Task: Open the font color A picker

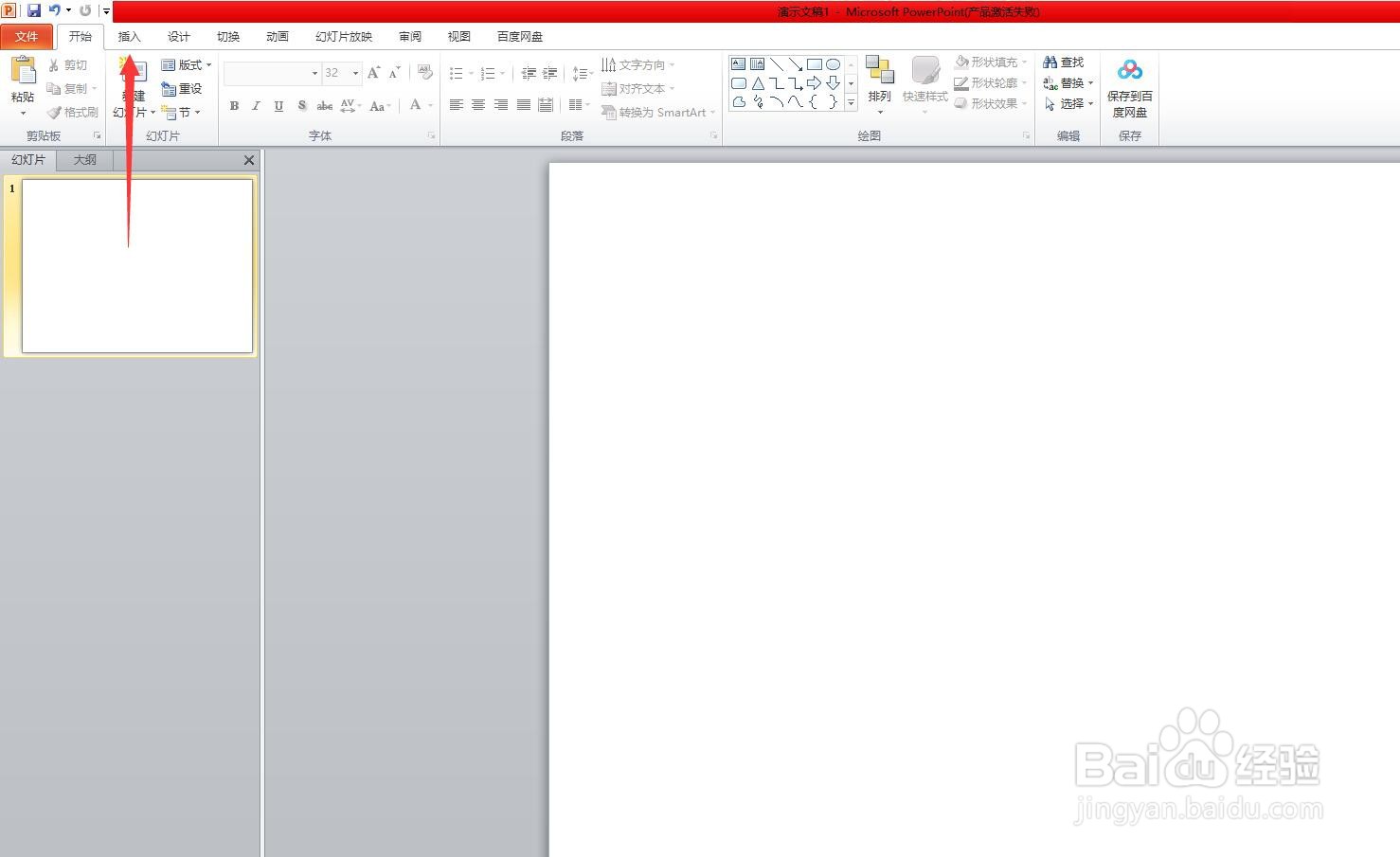Action: 415,106
